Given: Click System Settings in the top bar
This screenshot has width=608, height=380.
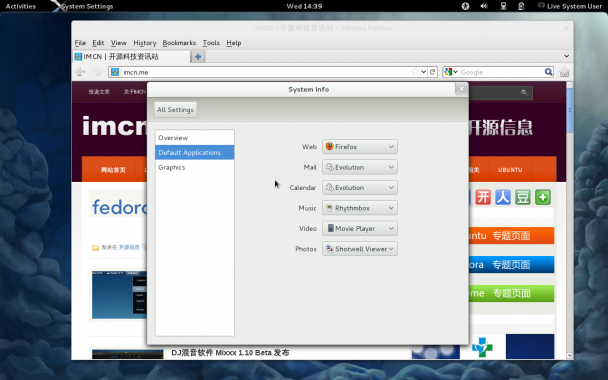Looking at the screenshot, I should [x=83, y=6].
